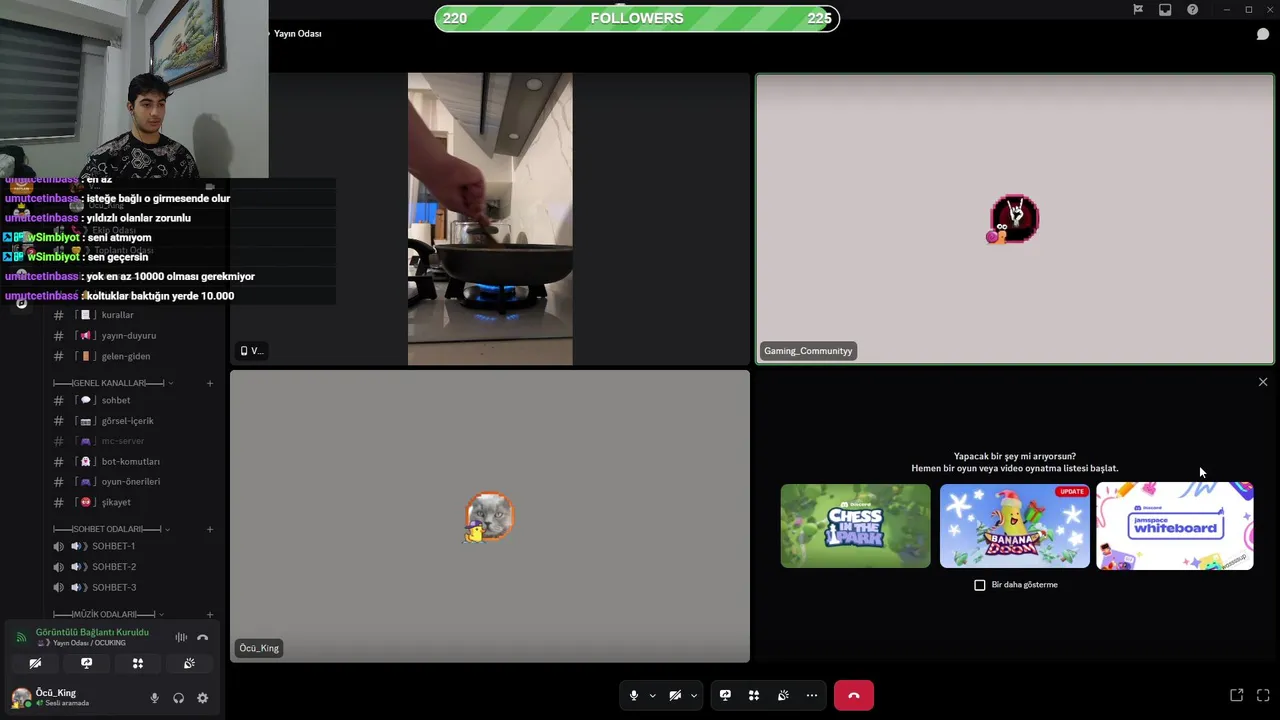Turn on camera in voice status panel
This screenshot has width=1280, height=720.
click(35, 663)
